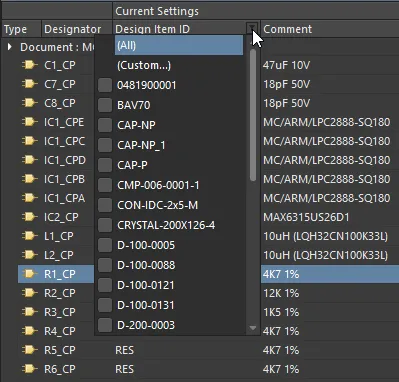Select the component icon for R6_CP

tap(29, 369)
